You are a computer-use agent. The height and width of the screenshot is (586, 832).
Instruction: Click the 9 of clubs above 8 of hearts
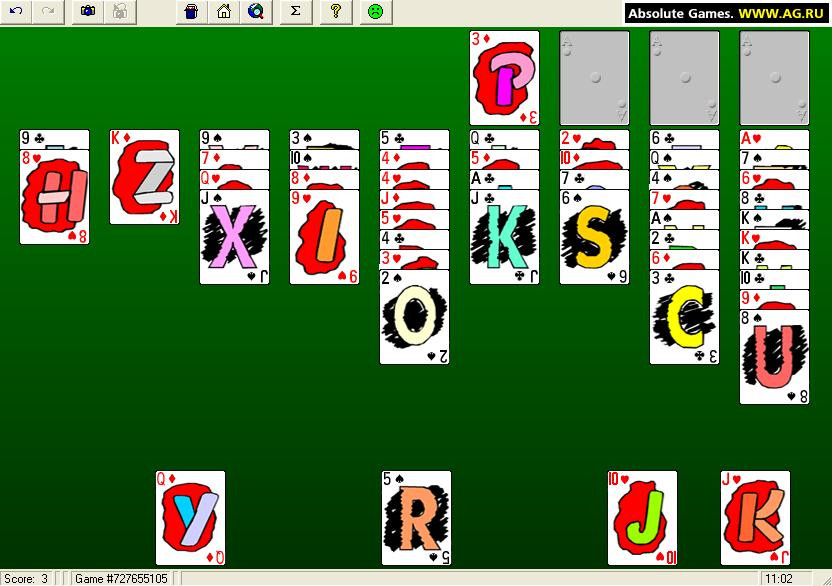click(x=54, y=140)
